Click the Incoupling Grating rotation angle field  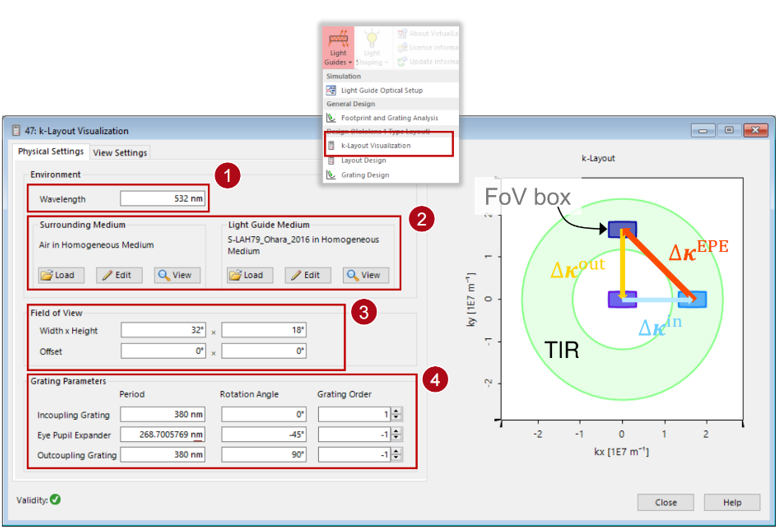pos(264,414)
